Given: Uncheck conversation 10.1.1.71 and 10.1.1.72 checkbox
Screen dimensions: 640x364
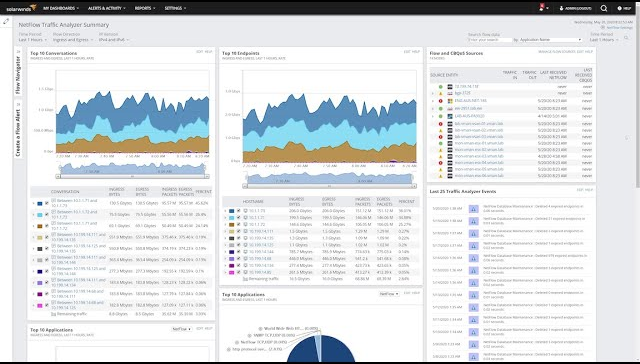Looking at the screenshot, I should (47, 226).
